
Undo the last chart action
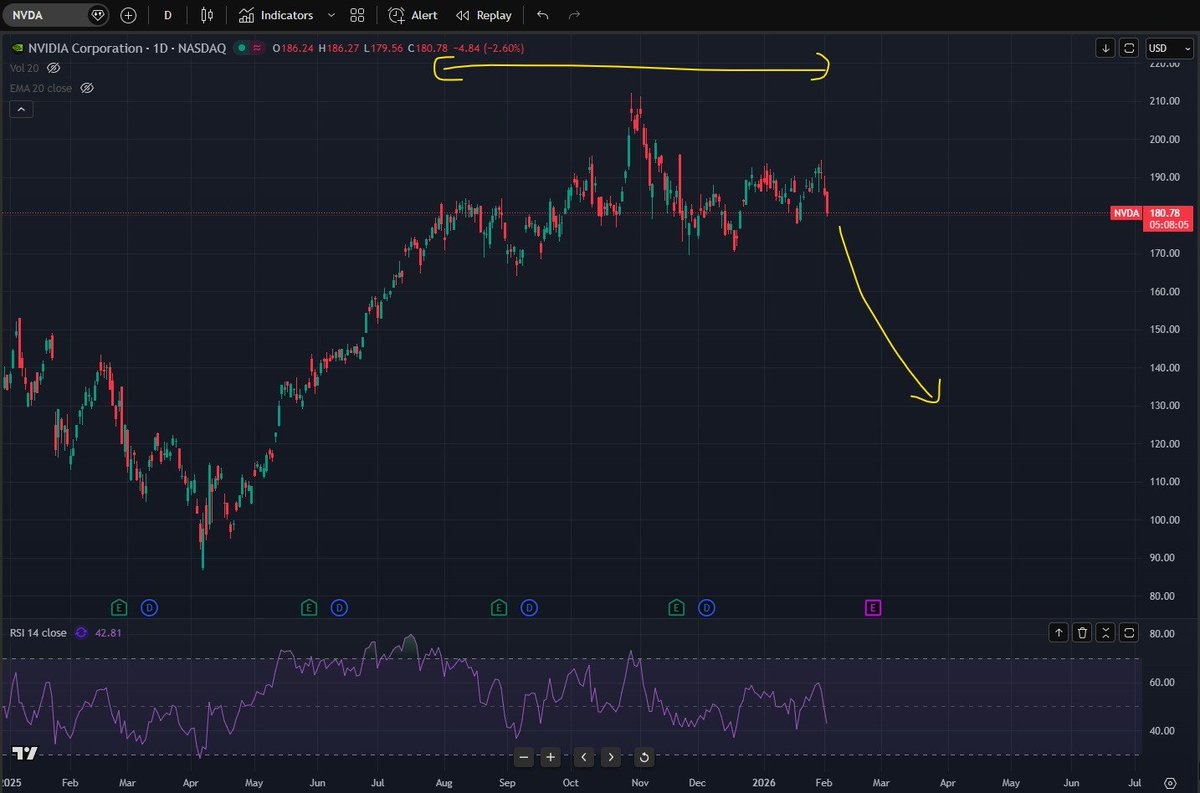click(x=542, y=15)
